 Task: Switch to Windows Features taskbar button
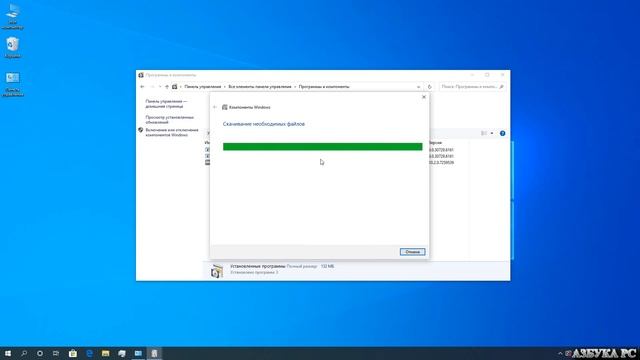click(x=154, y=353)
